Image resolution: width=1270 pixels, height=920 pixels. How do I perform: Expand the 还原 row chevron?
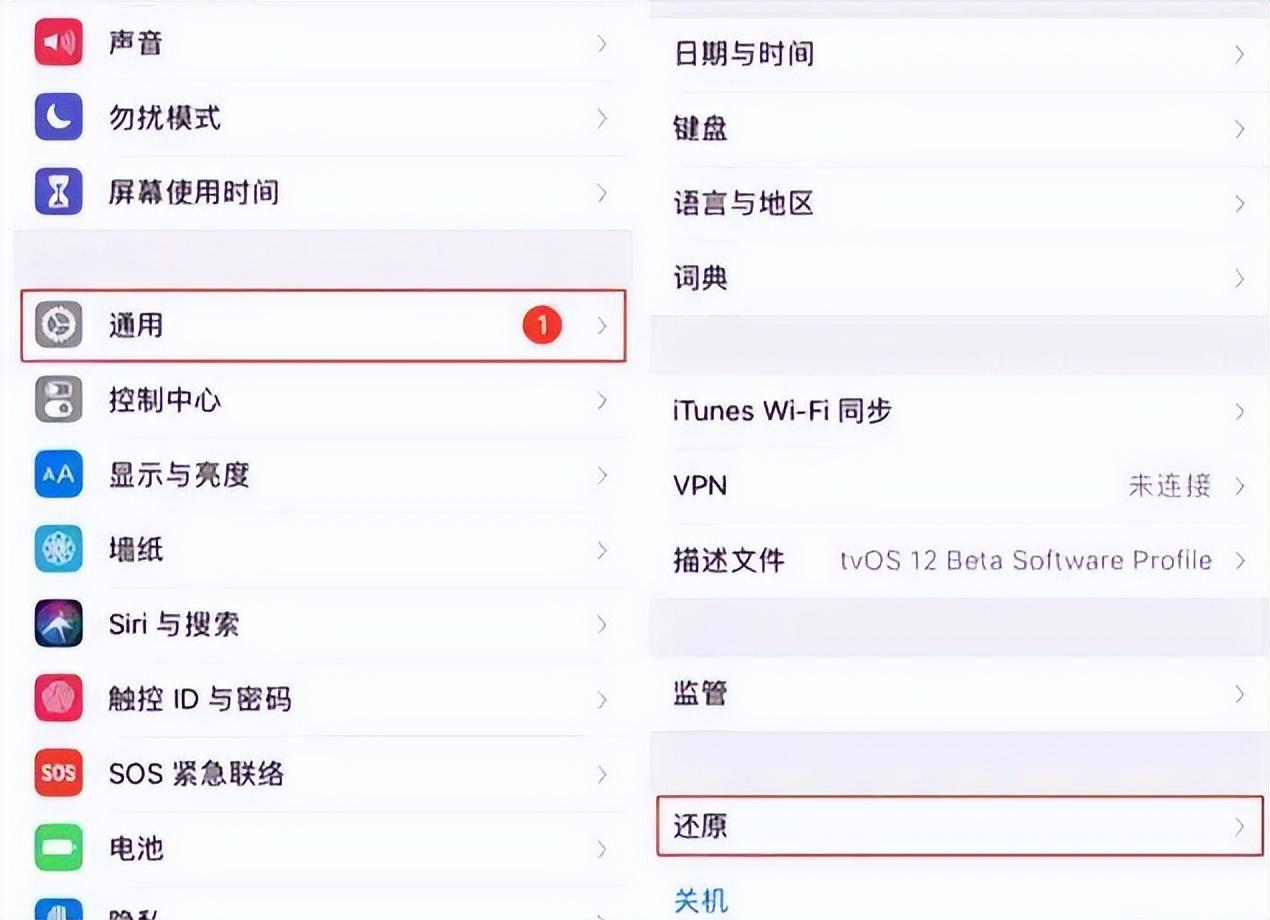tap(1239, 827)
